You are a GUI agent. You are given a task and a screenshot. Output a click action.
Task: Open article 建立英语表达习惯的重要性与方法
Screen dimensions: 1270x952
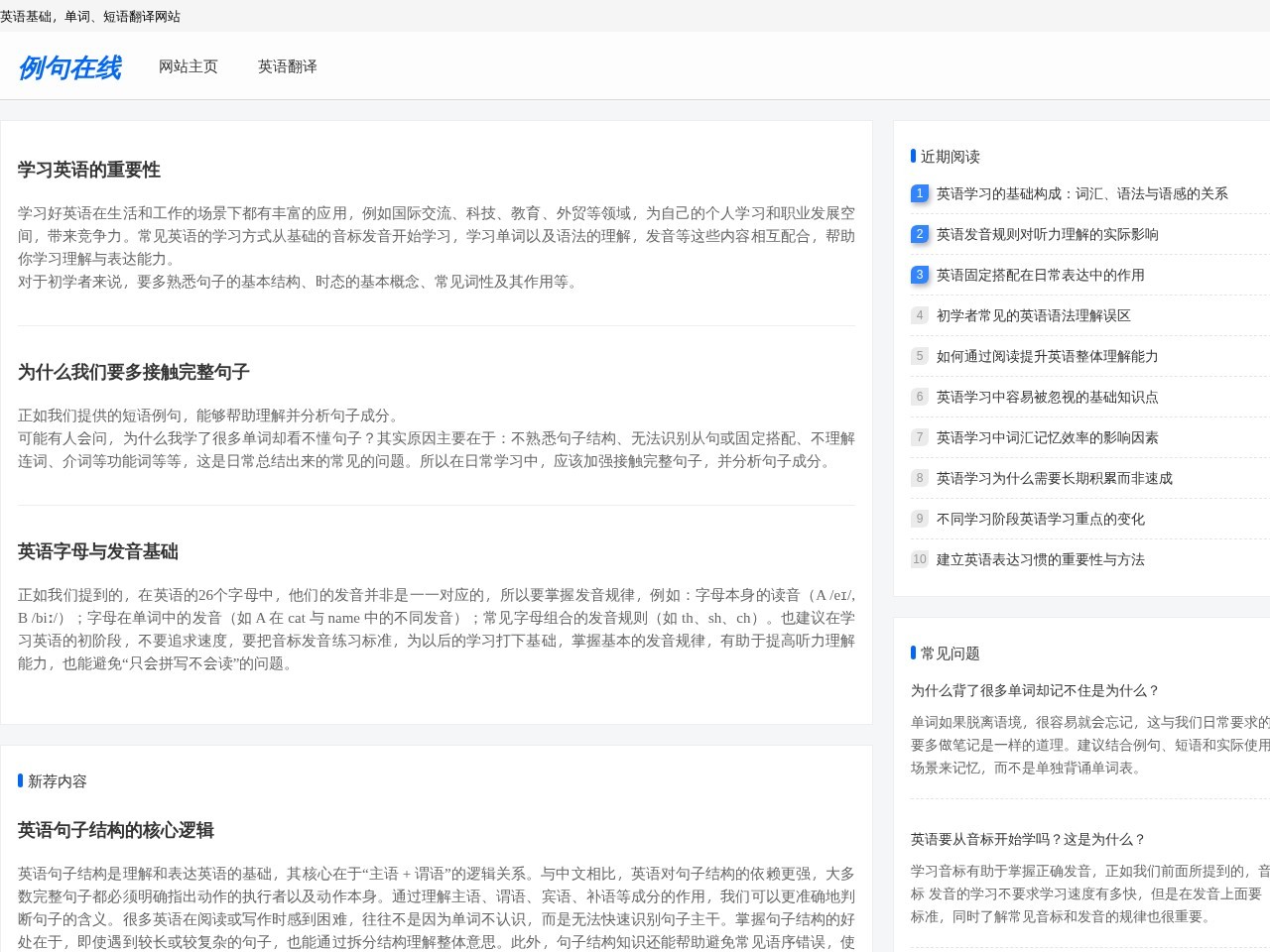point(1041,559)
